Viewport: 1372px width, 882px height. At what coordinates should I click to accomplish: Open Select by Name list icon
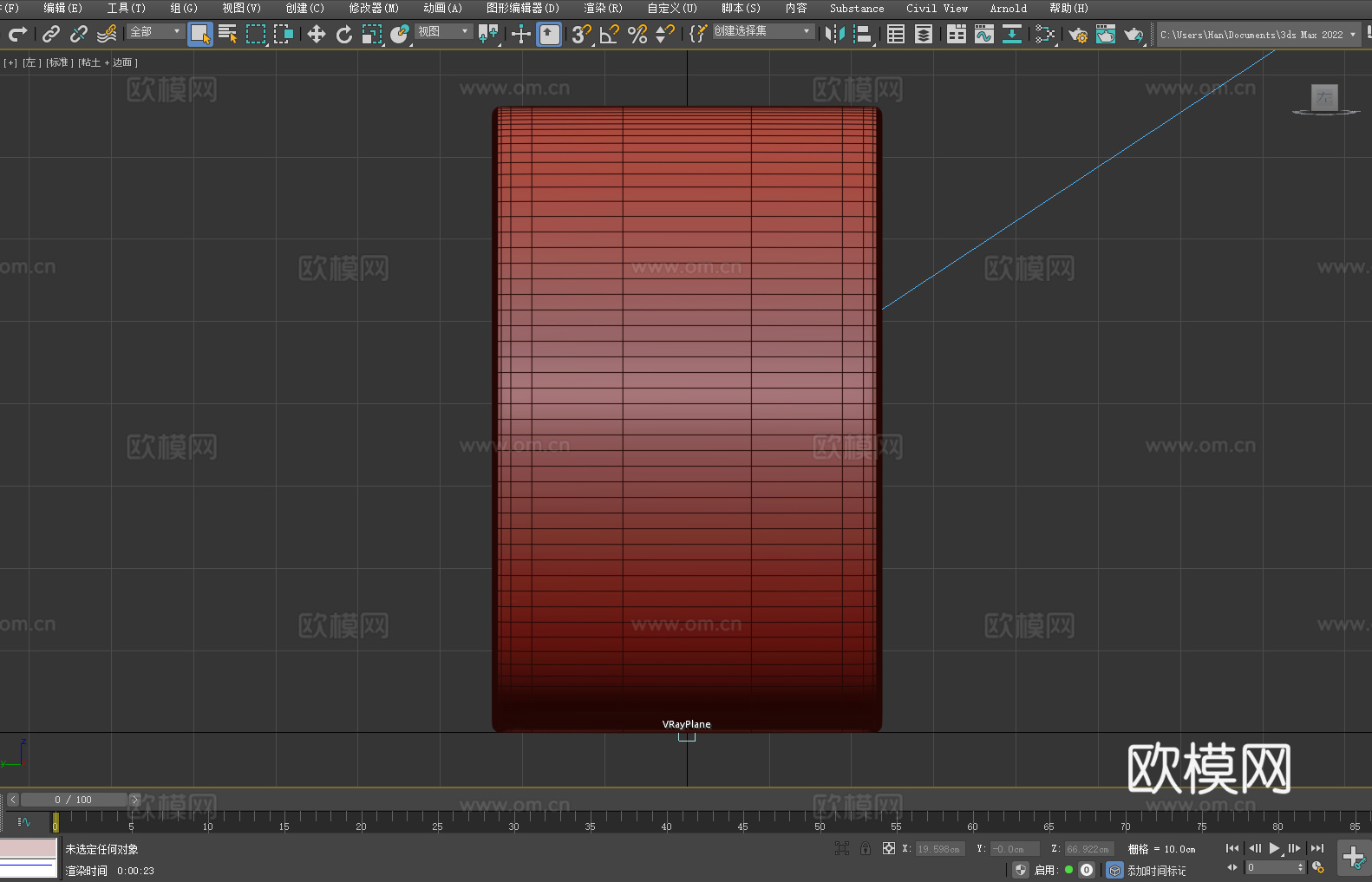point(228,34)
